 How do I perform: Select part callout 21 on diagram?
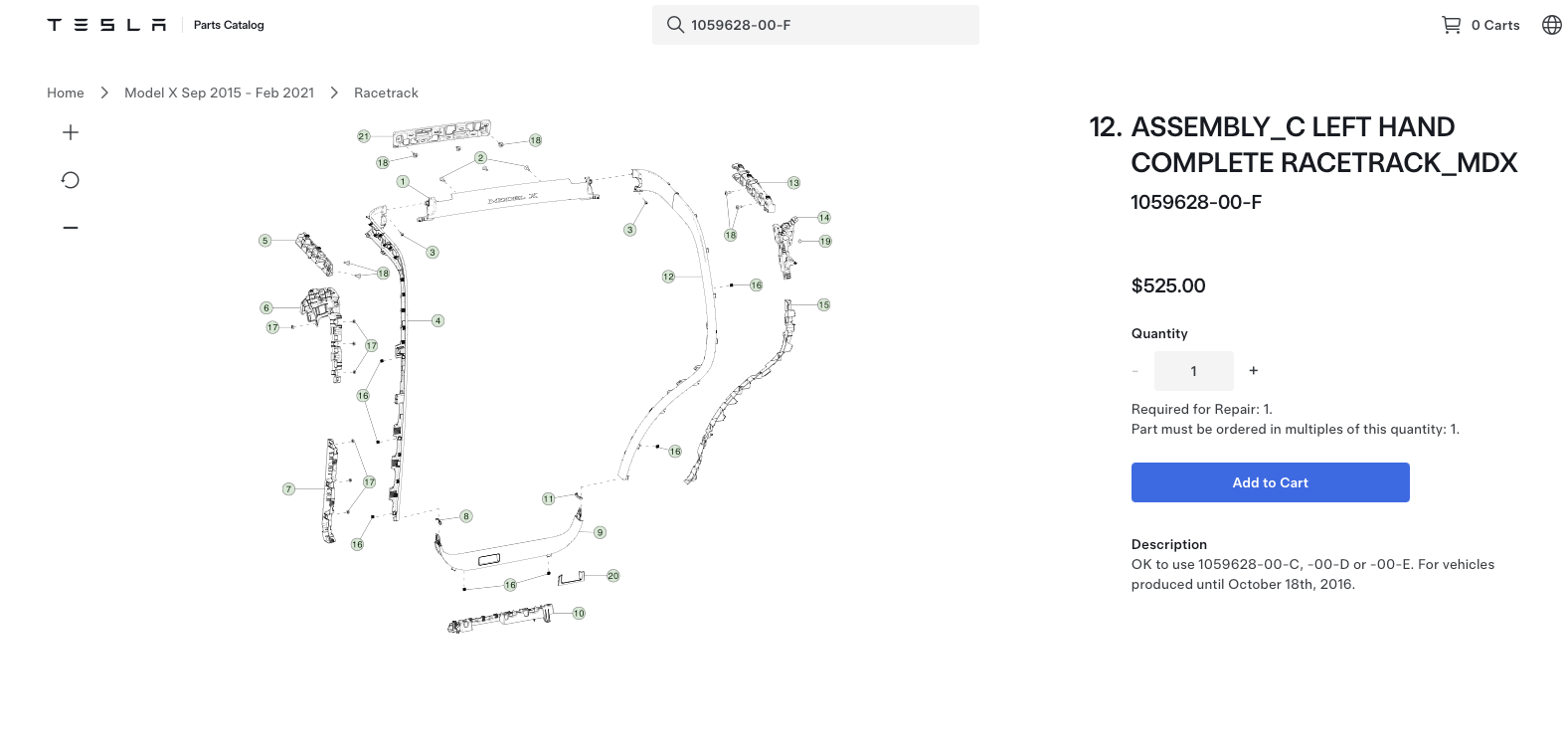point(364,136)
